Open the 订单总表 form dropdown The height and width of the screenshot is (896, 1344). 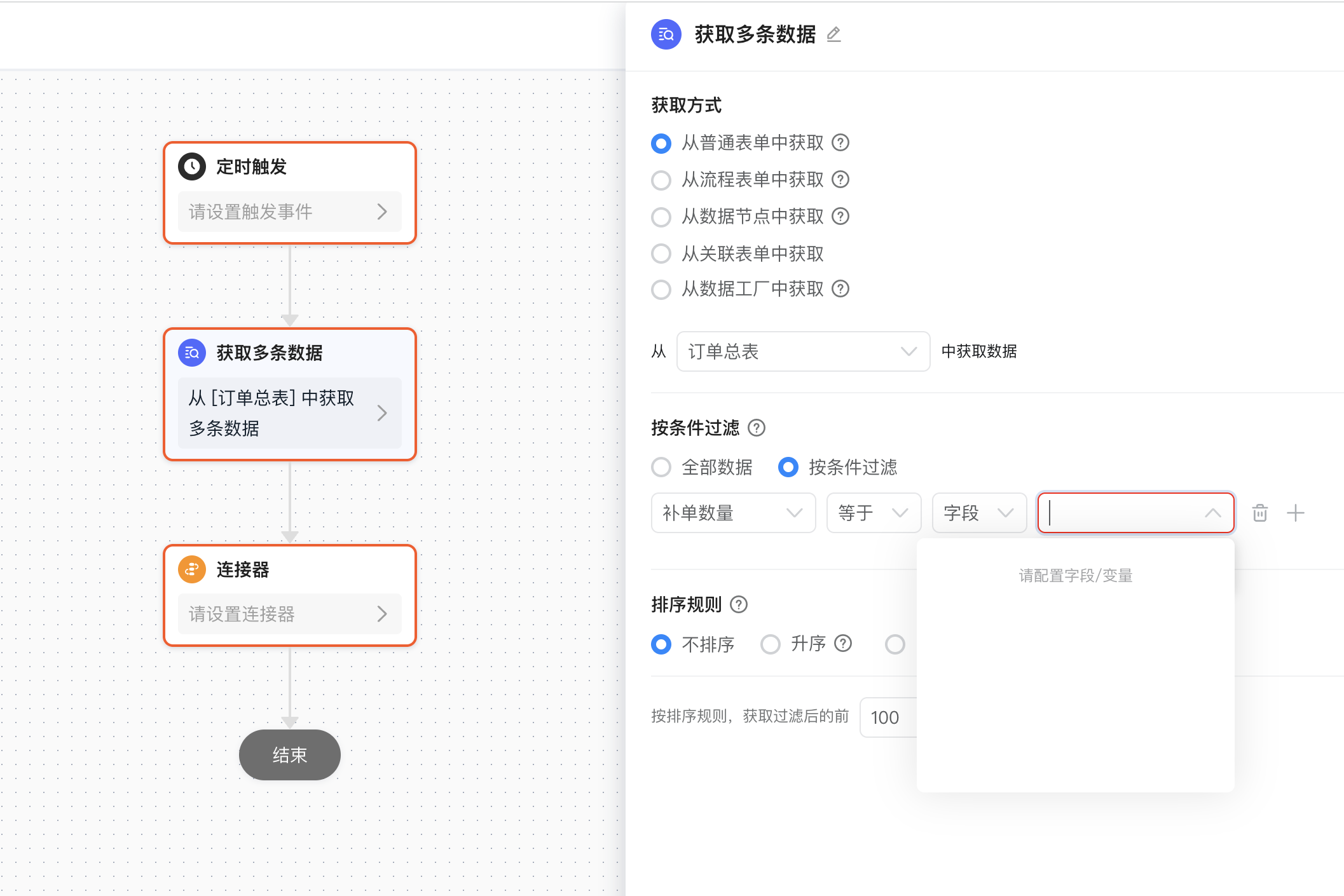803,351
